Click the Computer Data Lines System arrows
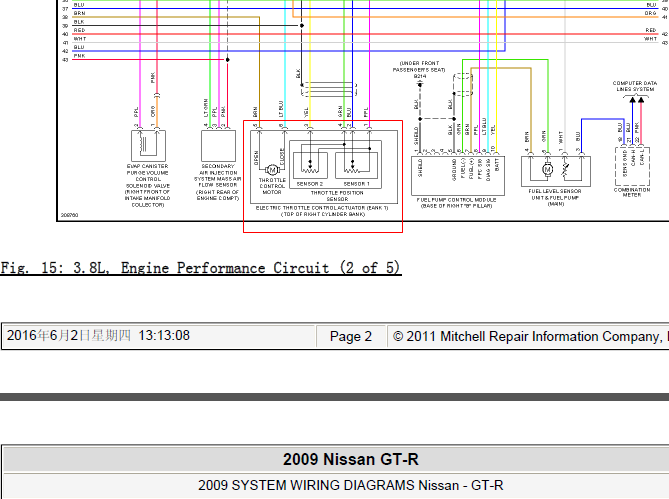The width and height of the screenshot is (669, 499). click(x=637, y=100)
